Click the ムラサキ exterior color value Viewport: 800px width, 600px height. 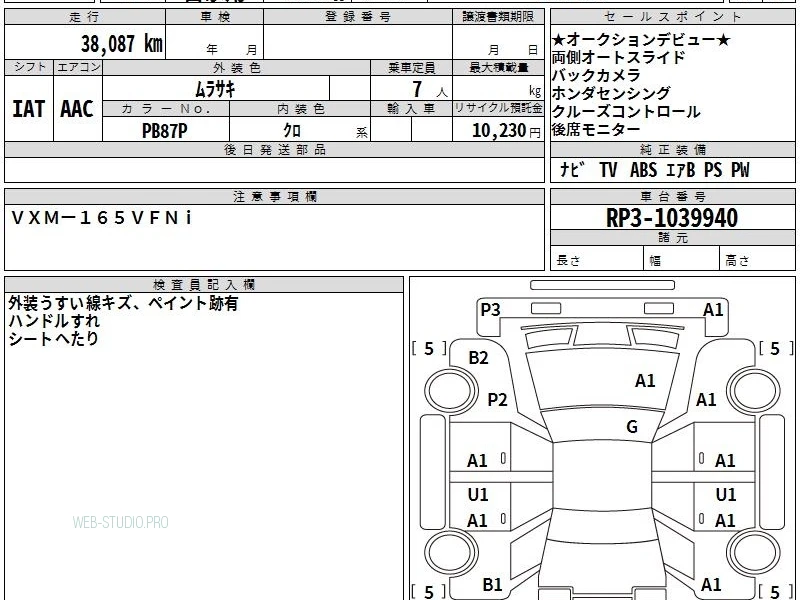tap(216, 89)
